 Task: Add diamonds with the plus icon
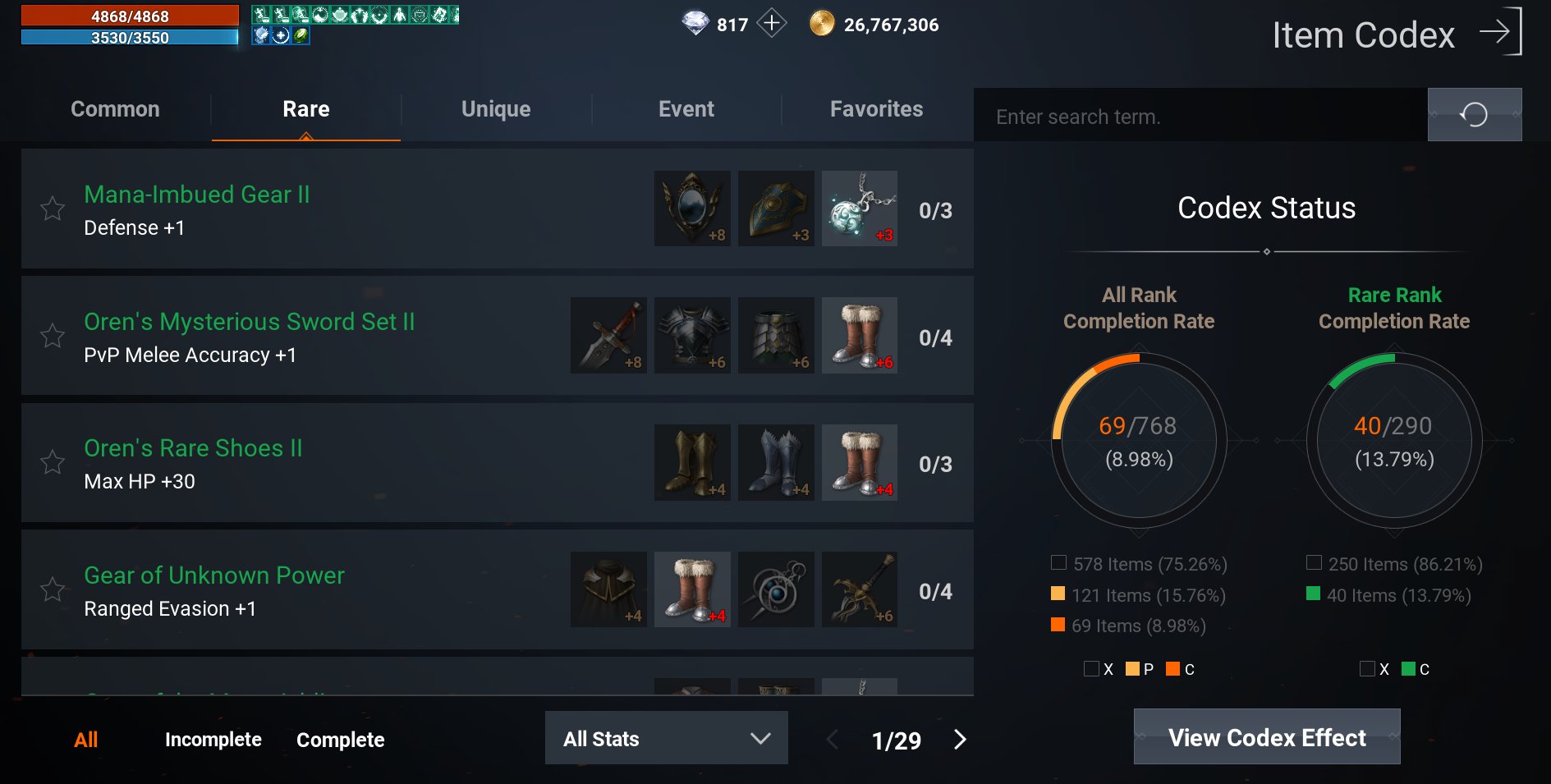tap(771, 23)
